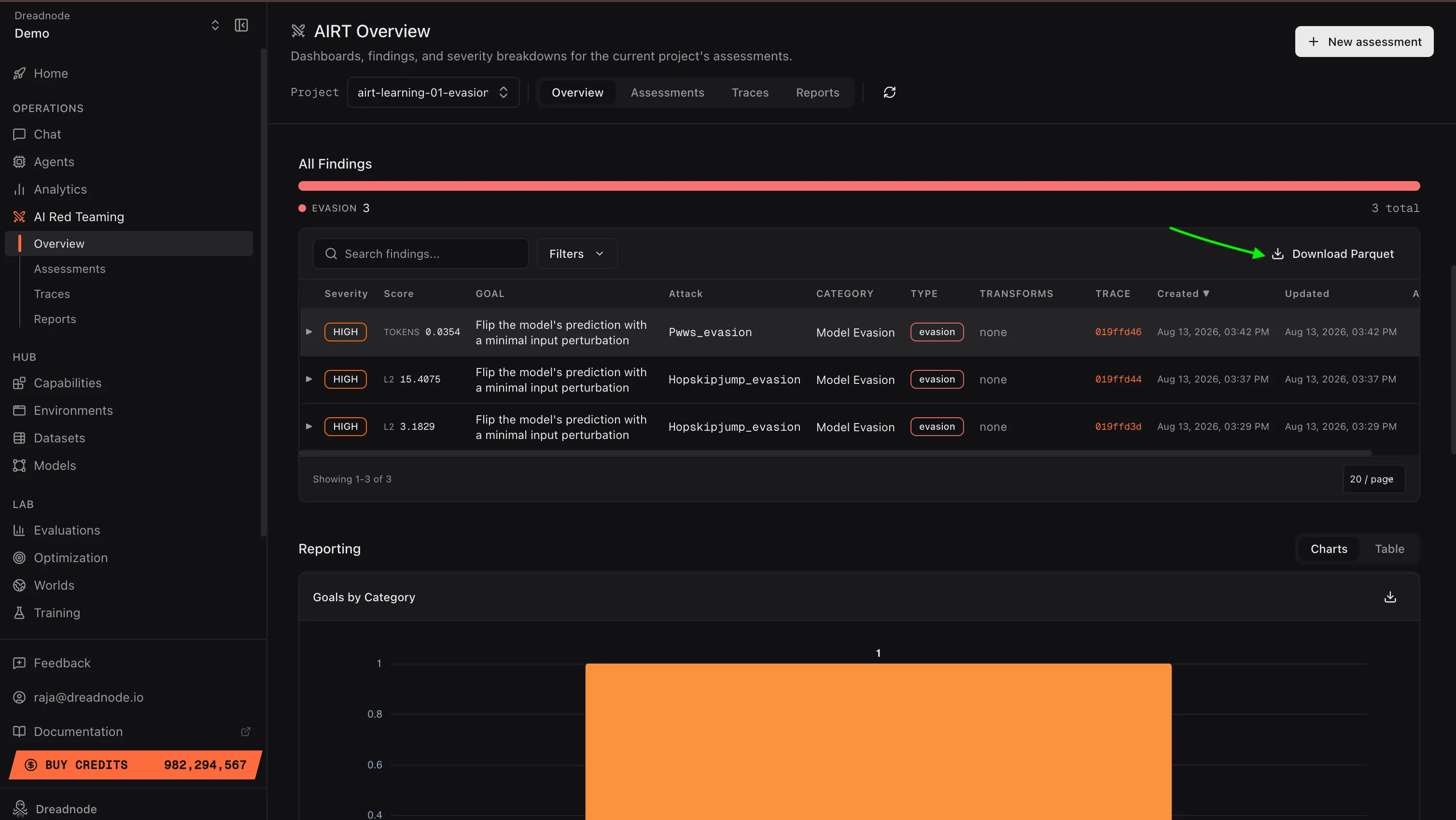Image resolution: width=1456 pixels, height=820 pixels.
Task: Open Worlds in the Lab section
Action: tap(54, 585)
